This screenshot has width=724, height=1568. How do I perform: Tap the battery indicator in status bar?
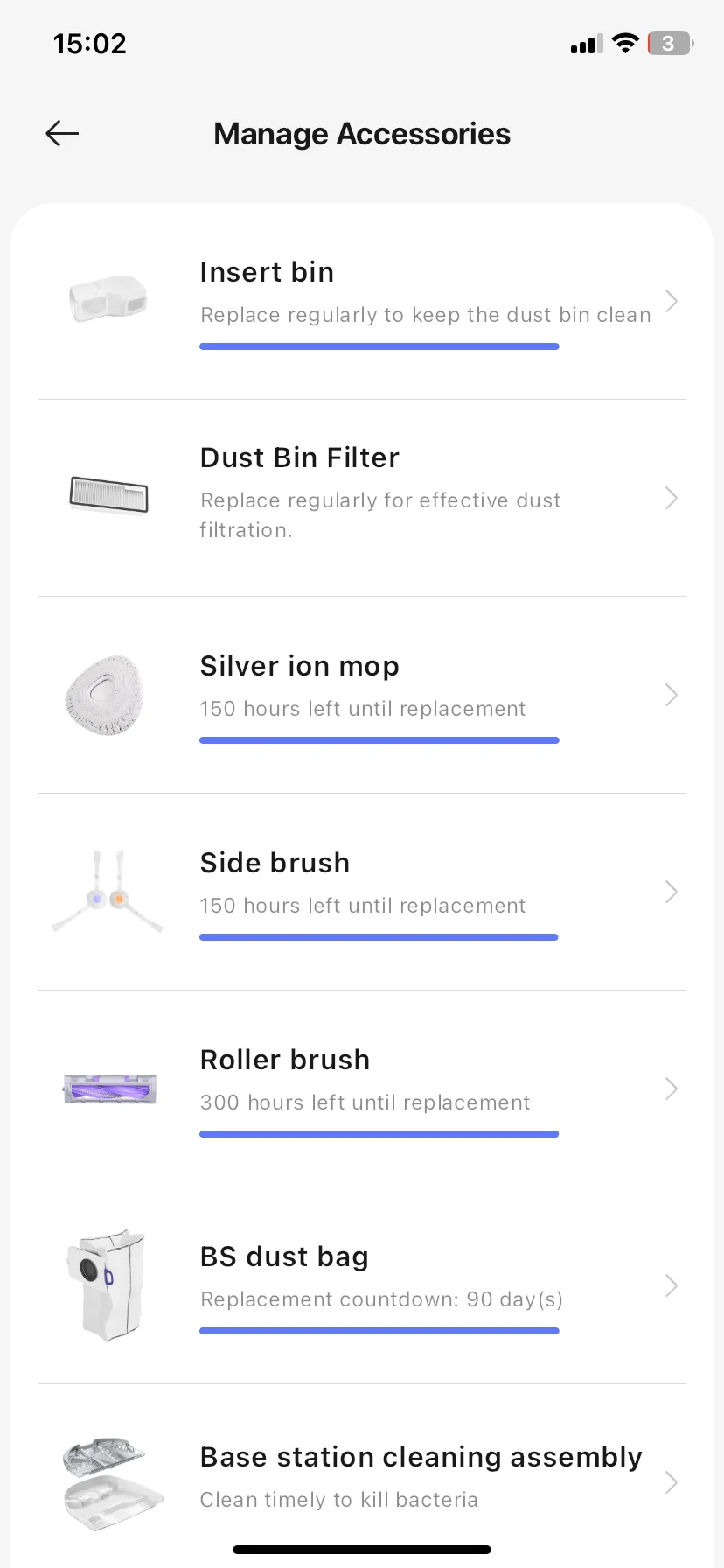click(669, 44)
